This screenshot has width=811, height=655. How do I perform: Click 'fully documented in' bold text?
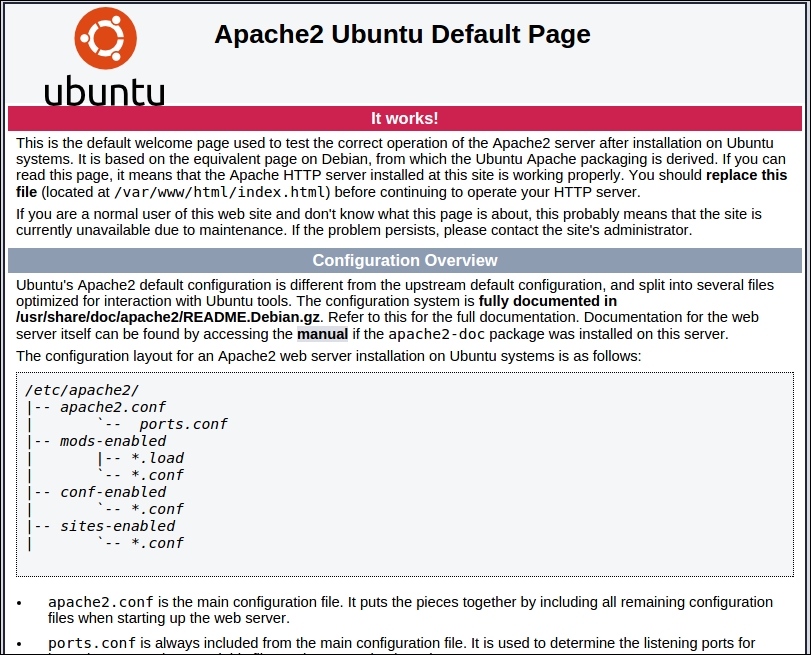548,301
